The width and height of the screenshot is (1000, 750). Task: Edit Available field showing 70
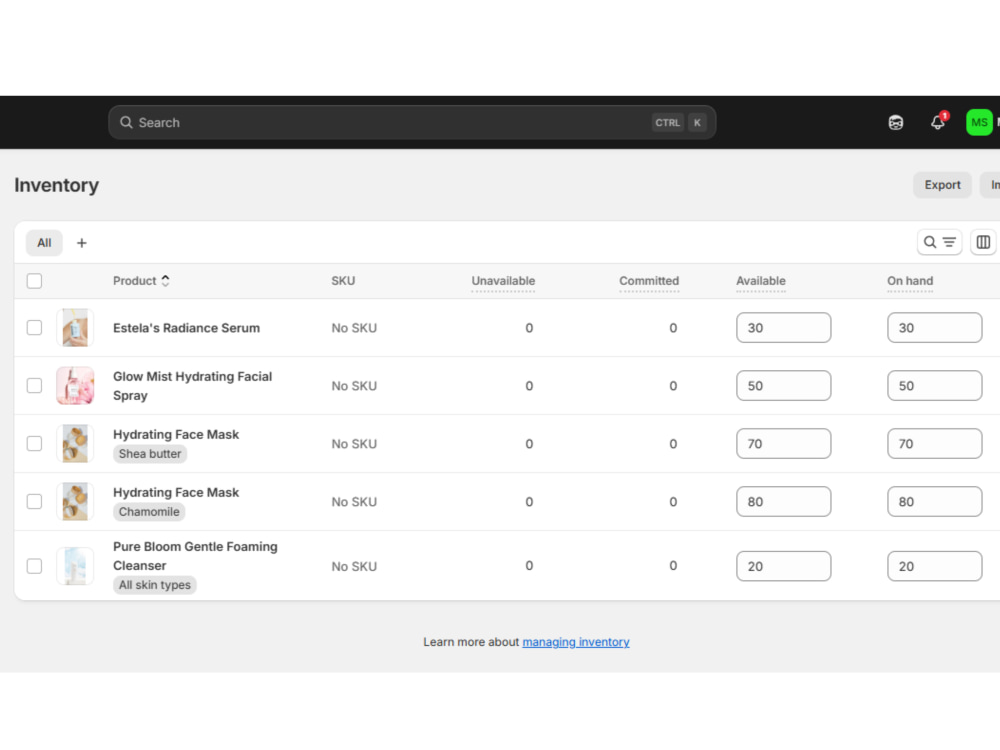[x=783, y=444]
